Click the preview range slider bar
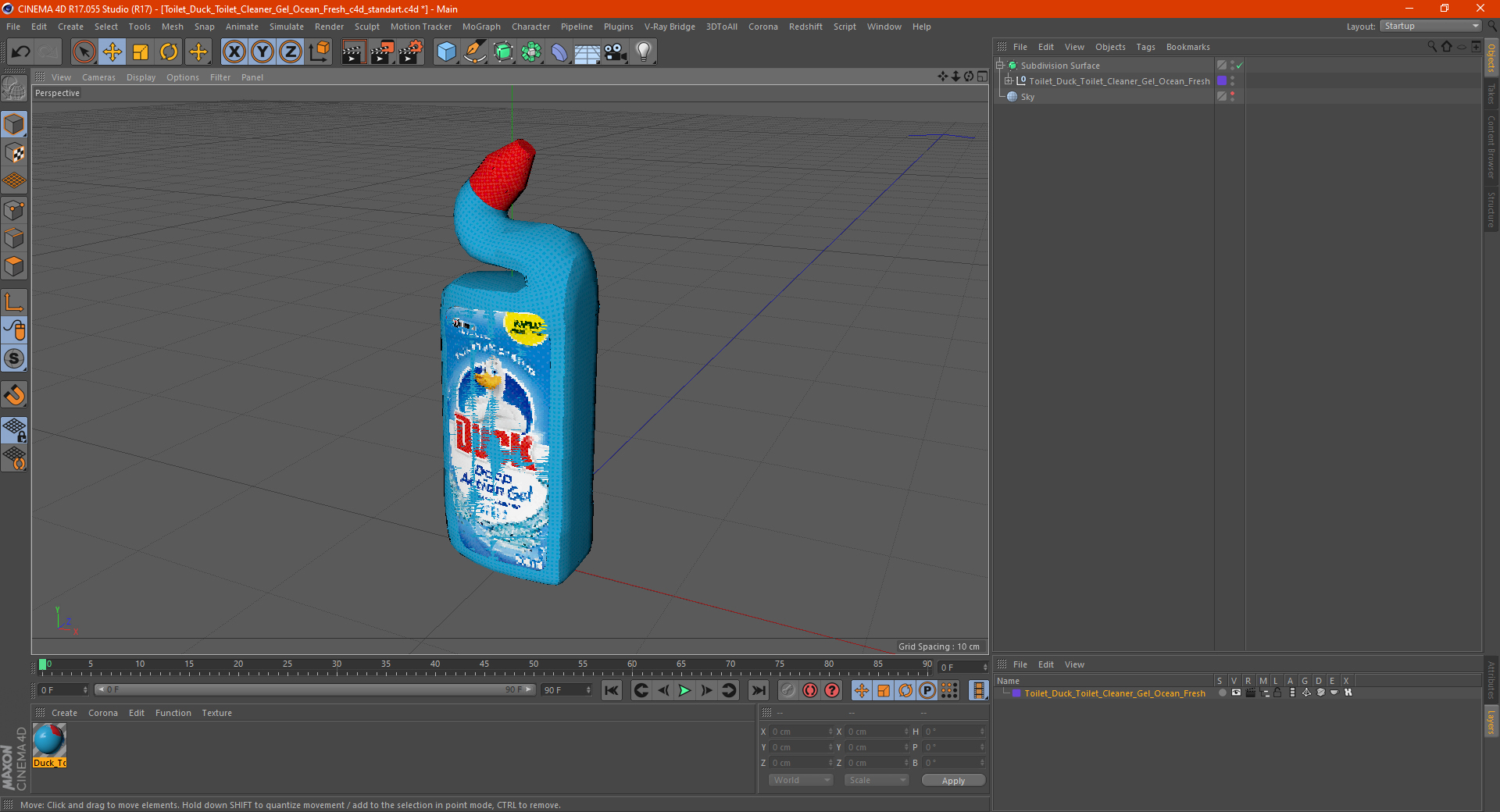 (314, 689)
